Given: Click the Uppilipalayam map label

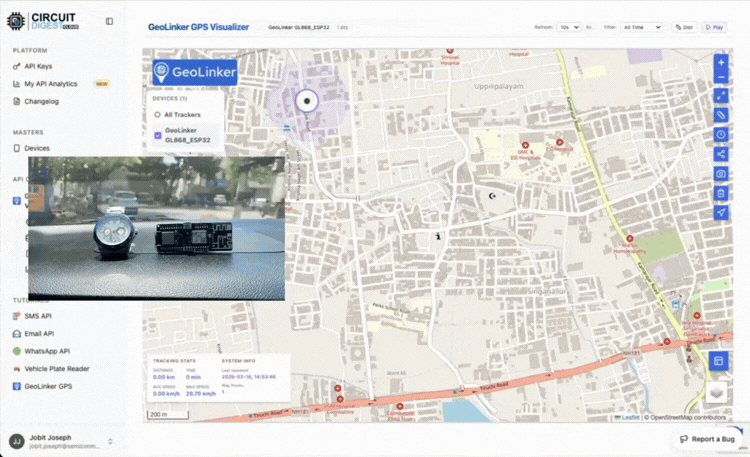Looking at the screenshot, I should (499, 86).
